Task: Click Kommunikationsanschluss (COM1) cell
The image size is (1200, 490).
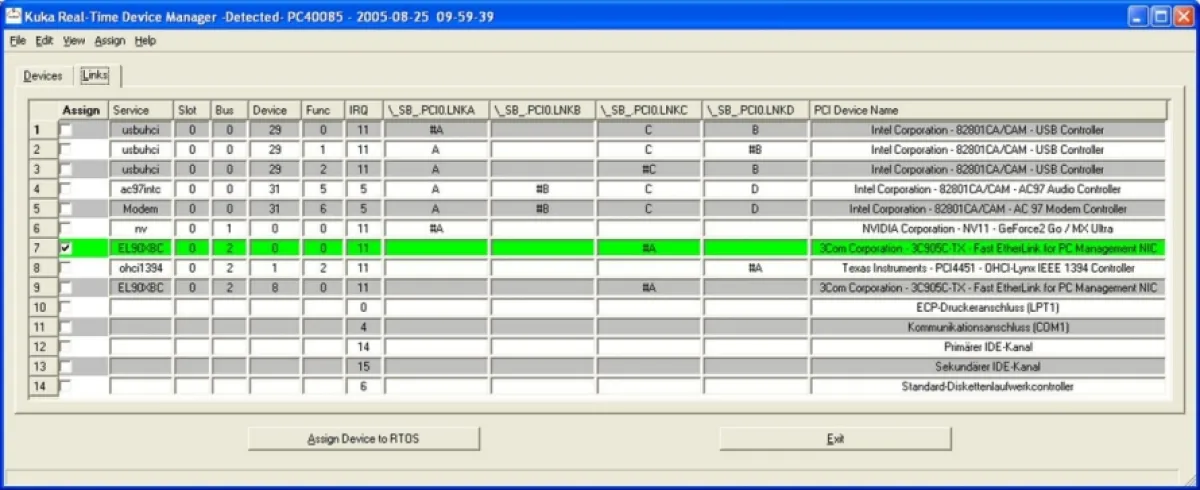Action: pyautogui.click(x=988, y=327)
